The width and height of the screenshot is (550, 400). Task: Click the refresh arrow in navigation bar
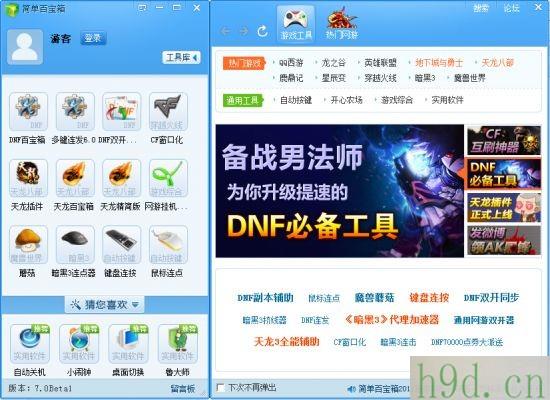point(262,31)
